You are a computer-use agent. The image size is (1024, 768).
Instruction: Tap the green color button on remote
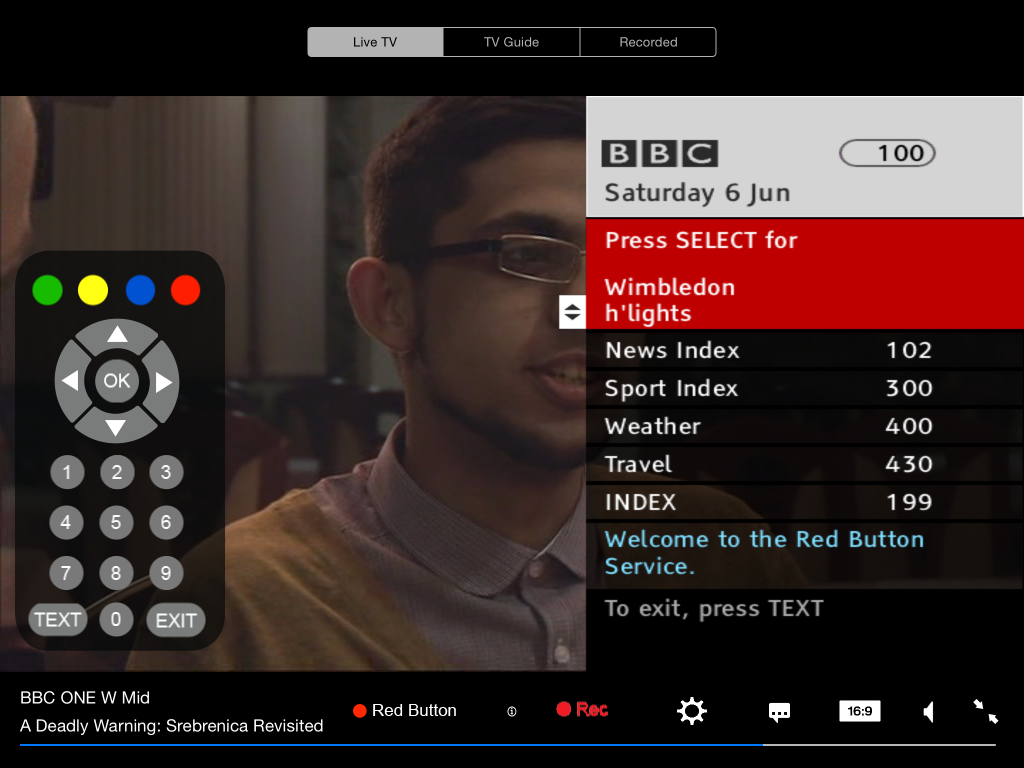point(48,290)
